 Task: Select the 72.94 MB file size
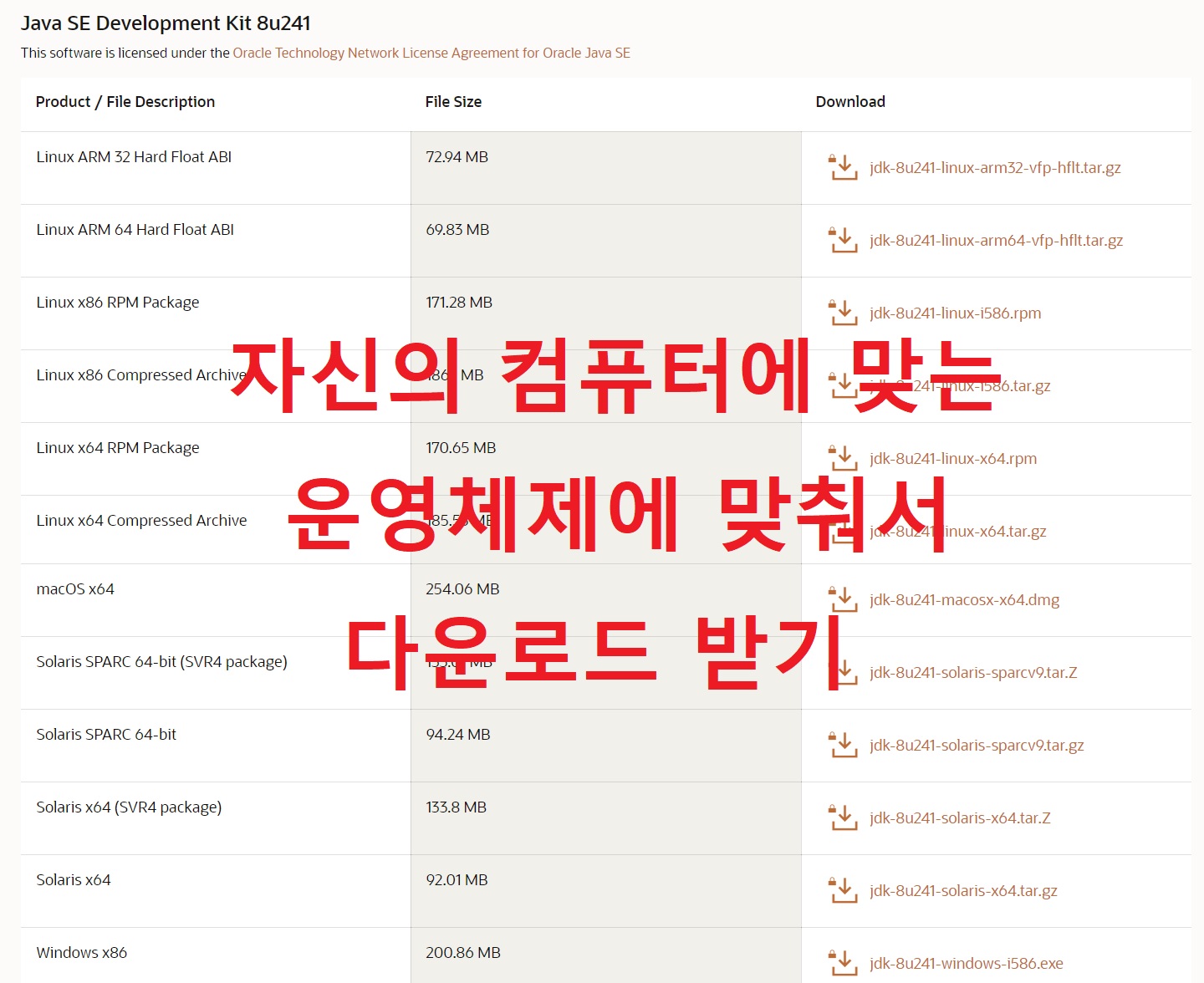click(x=457, y=156)
